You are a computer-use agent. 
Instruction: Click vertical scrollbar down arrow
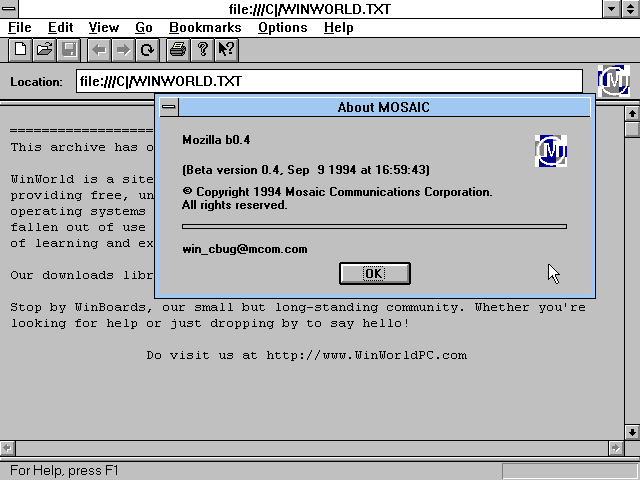632,432
